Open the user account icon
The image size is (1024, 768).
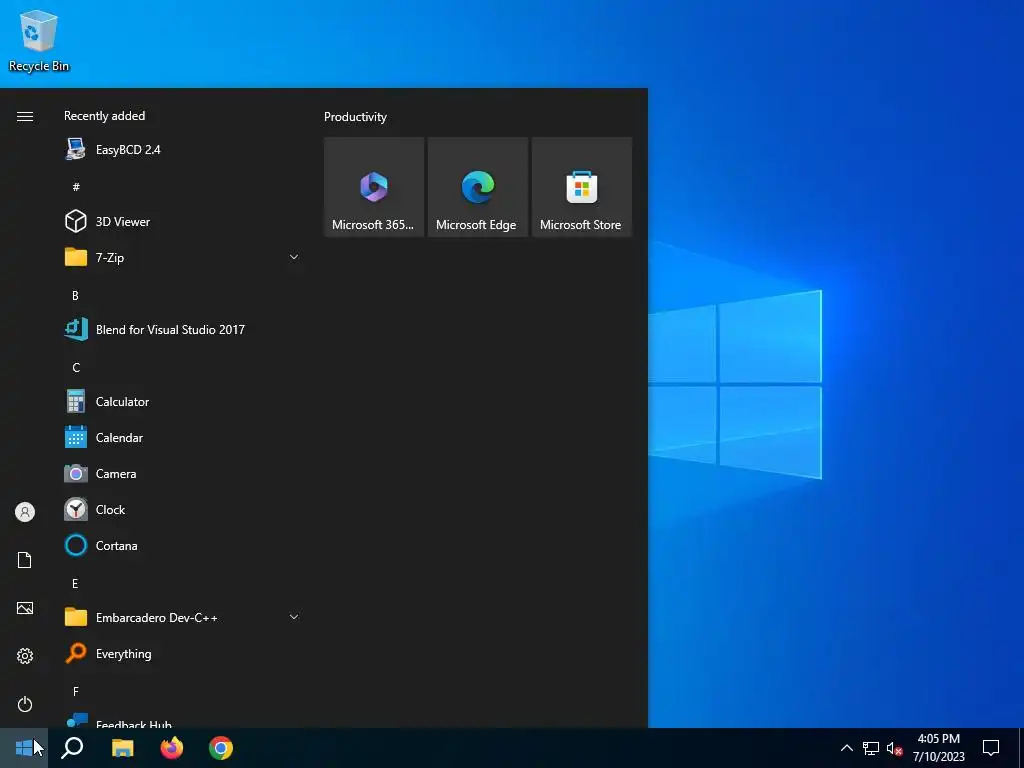coord(25,512)
